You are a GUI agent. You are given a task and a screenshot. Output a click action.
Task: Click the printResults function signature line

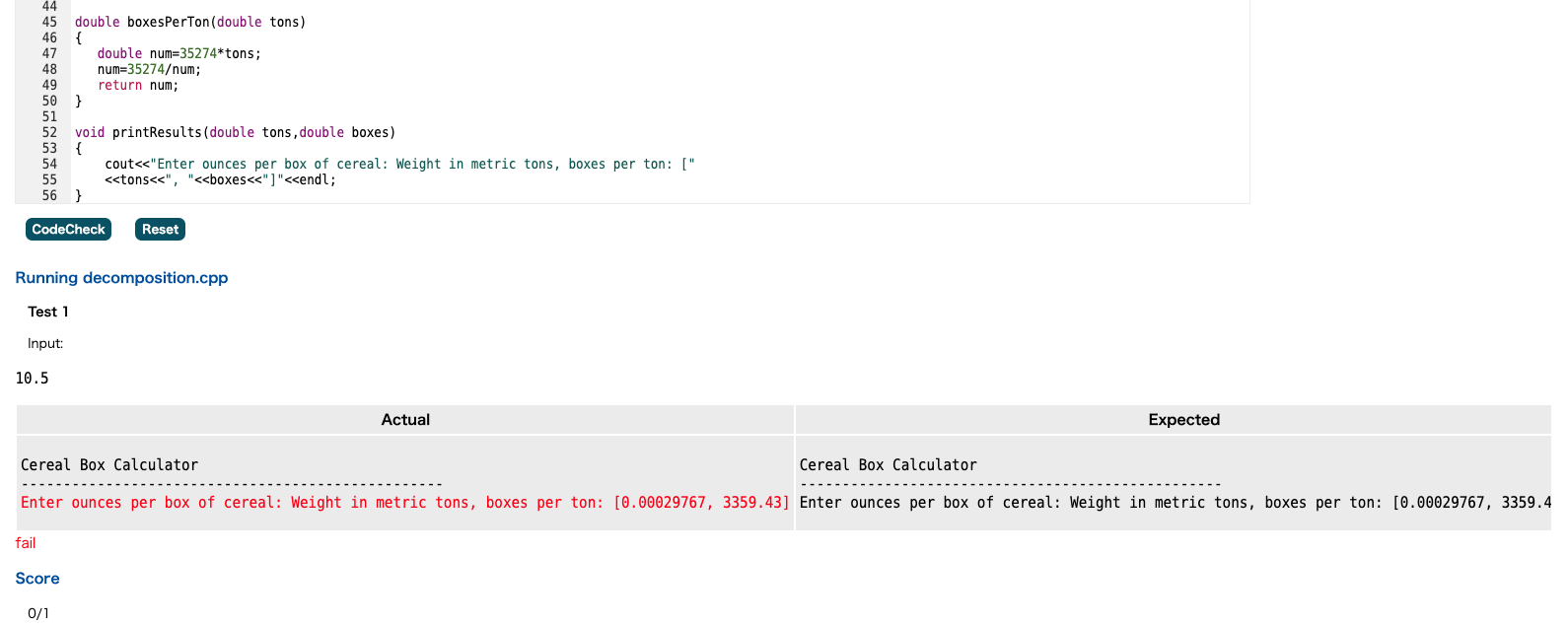[x=236, y=132]
